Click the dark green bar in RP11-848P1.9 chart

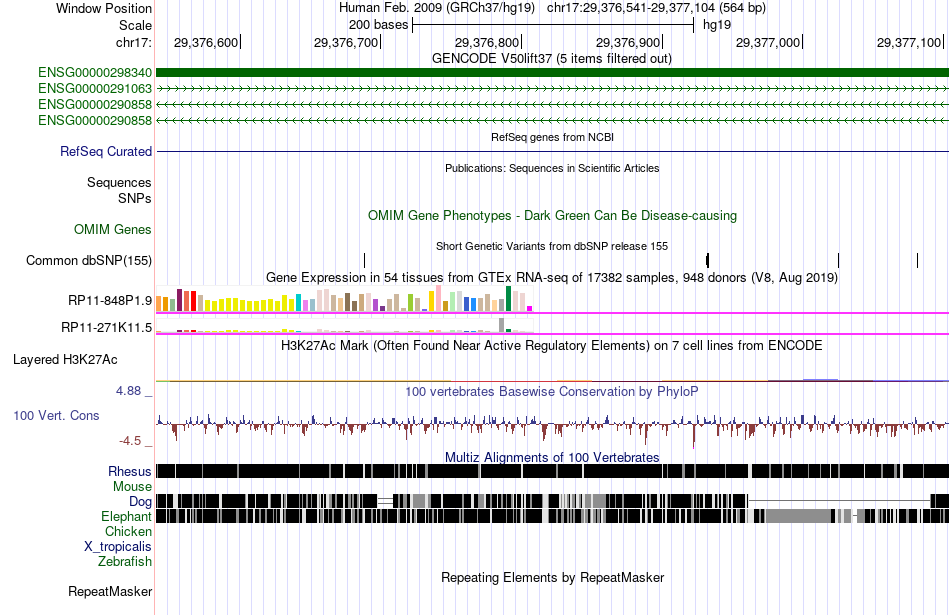coord(508,299)
